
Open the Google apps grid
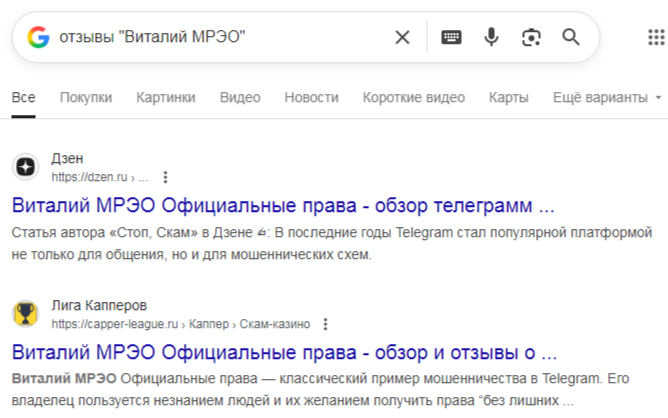tap(656, 38)
